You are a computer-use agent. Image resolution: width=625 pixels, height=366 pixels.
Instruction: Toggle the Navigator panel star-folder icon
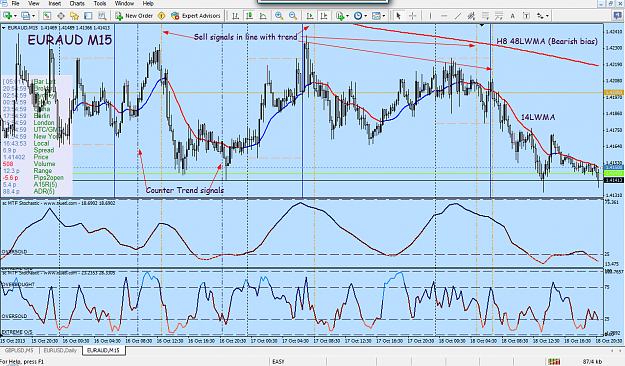[x=74, y=16]
